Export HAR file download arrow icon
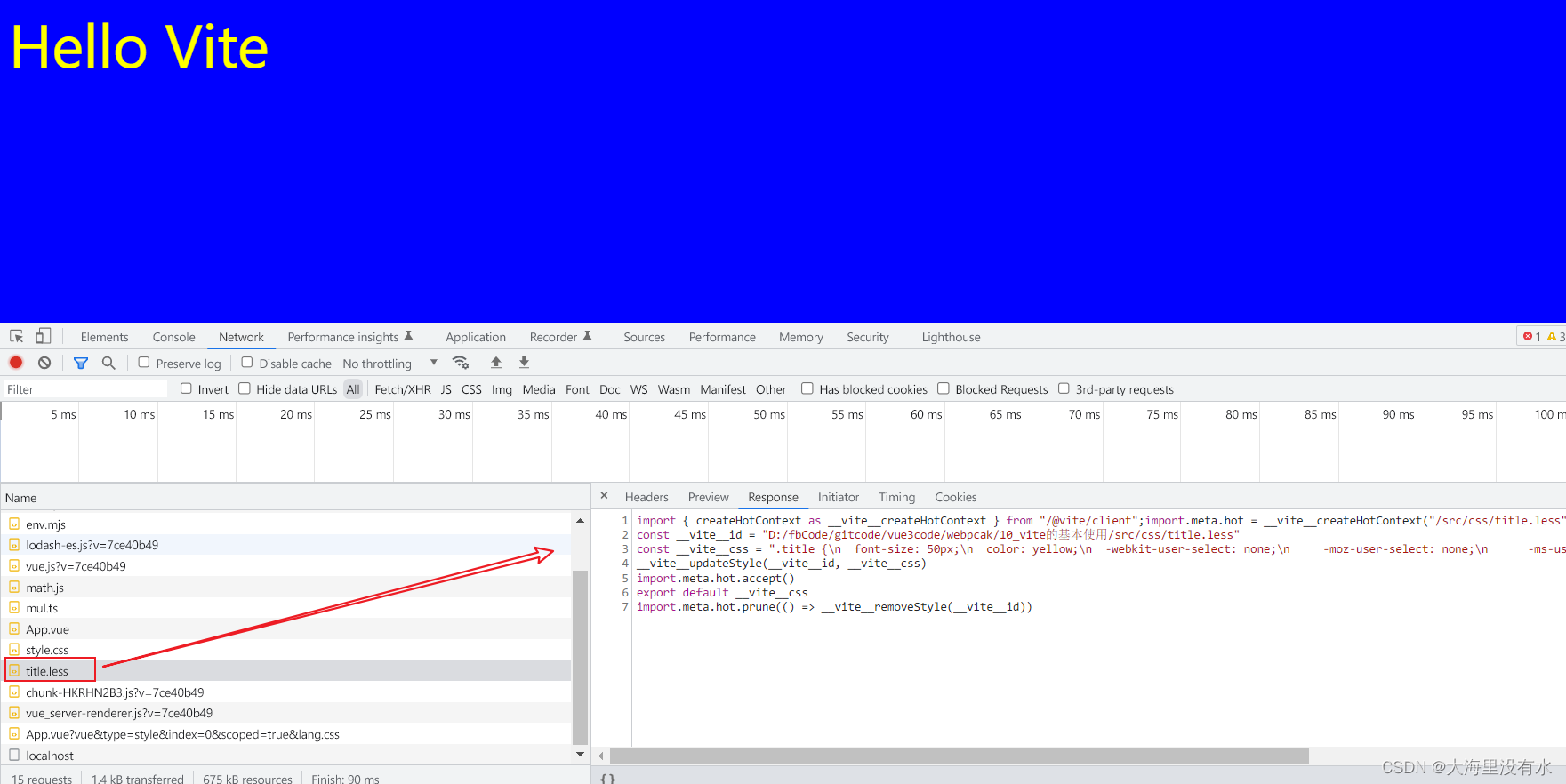The image size is (1566, 784). [524, 363]
